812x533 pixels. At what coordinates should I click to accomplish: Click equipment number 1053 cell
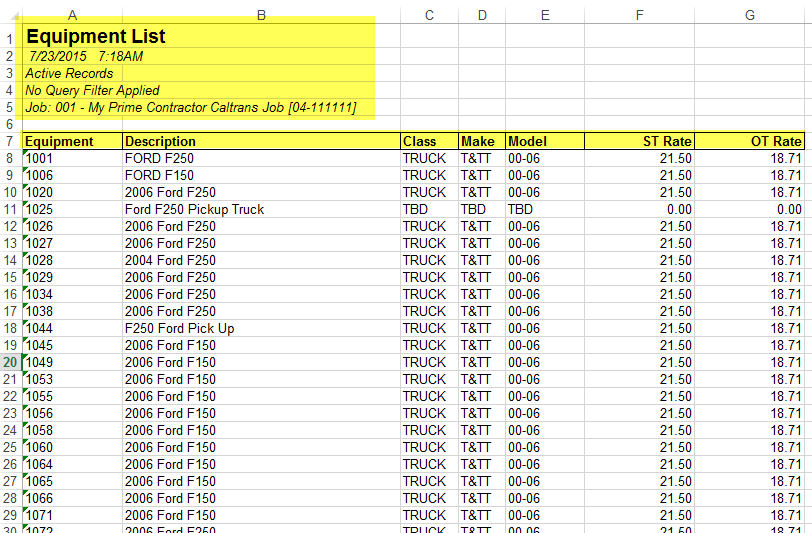pyautogui.click(x=72, y=379)
